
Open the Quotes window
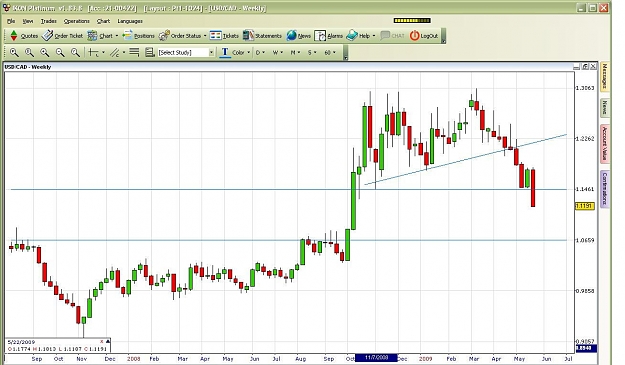click(x=24, y=36)
